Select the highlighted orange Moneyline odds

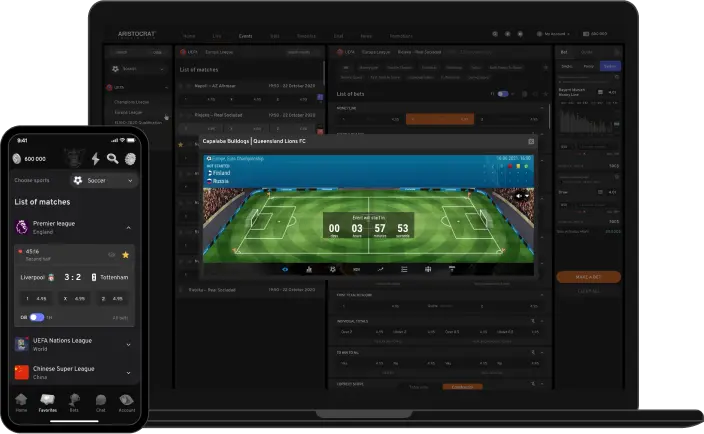[x=440, y=119]
